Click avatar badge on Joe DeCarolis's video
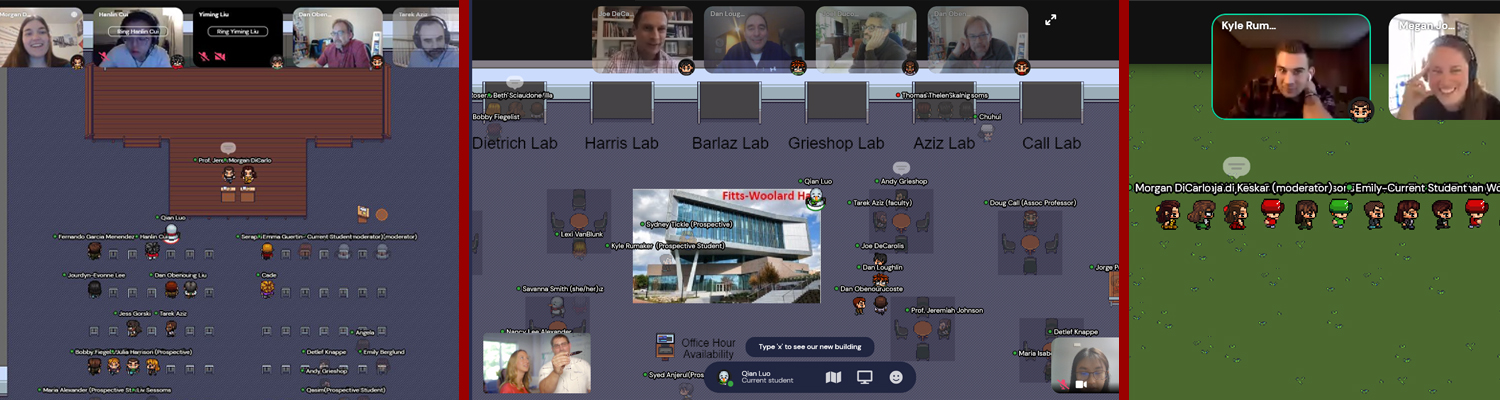 (686, 67)
